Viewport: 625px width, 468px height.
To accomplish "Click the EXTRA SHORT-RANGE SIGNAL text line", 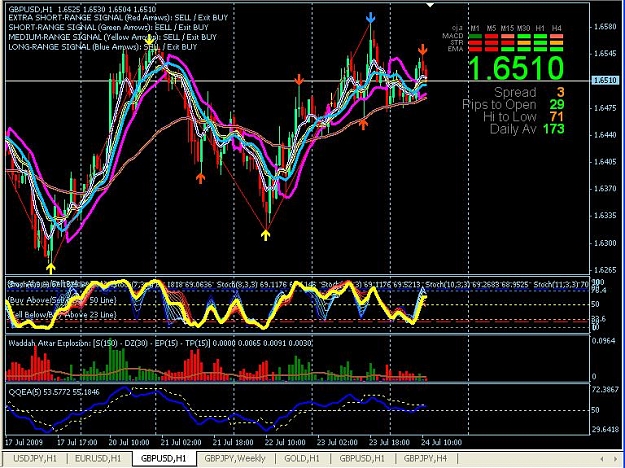I will click(118, 18).
